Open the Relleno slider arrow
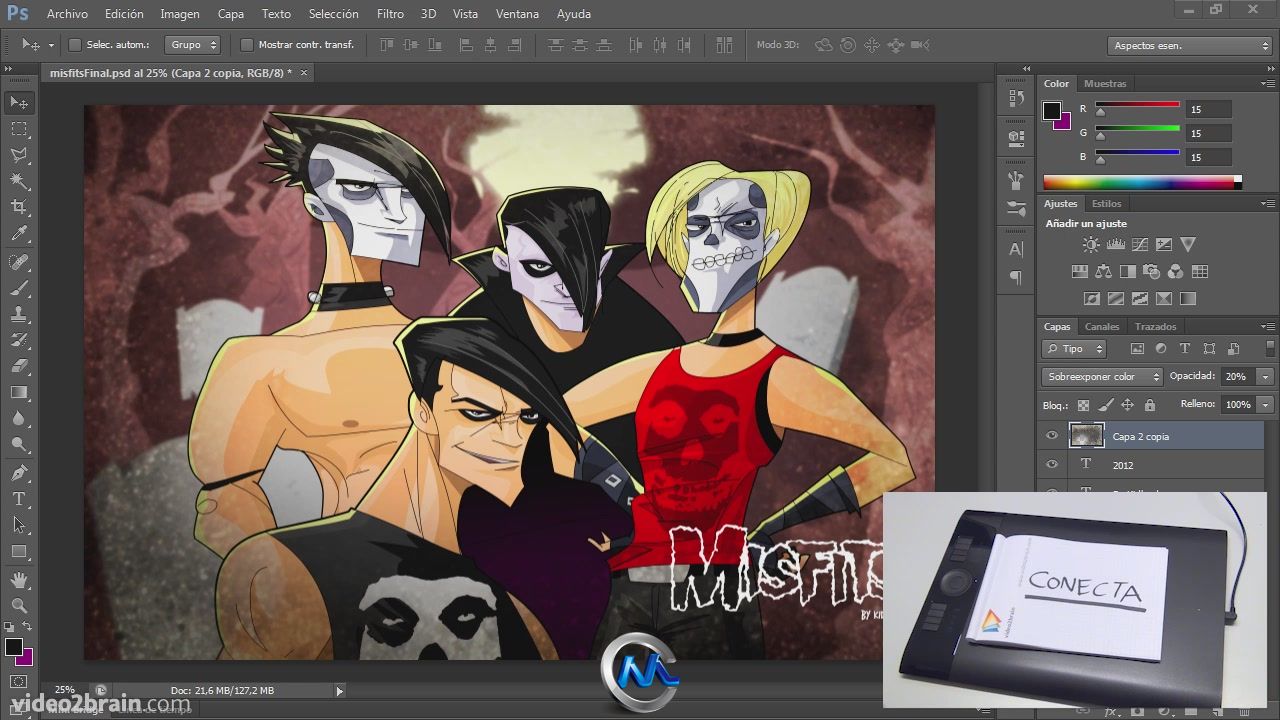This screenshot has width=1280, height=720. pyautogui.click(x=1266, y=405)
